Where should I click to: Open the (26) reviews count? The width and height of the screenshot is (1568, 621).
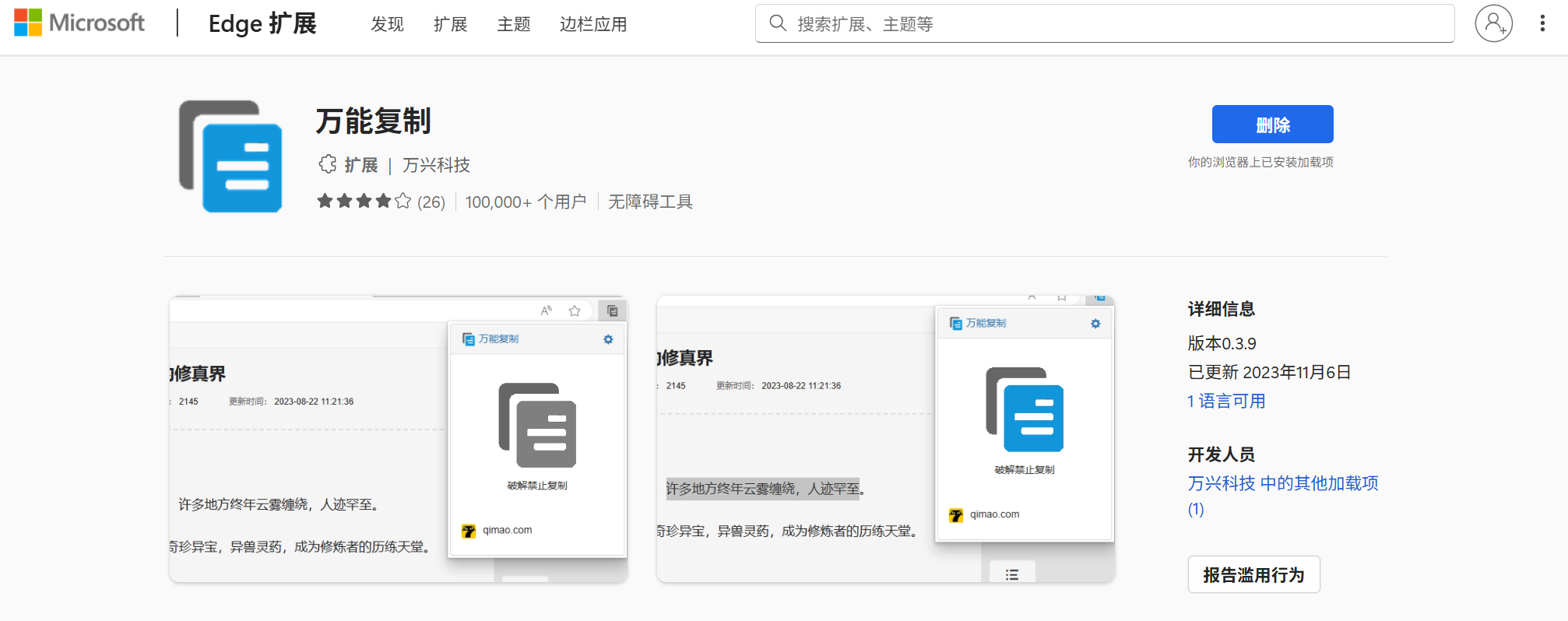pyautogui.click(x=431, y=202)
